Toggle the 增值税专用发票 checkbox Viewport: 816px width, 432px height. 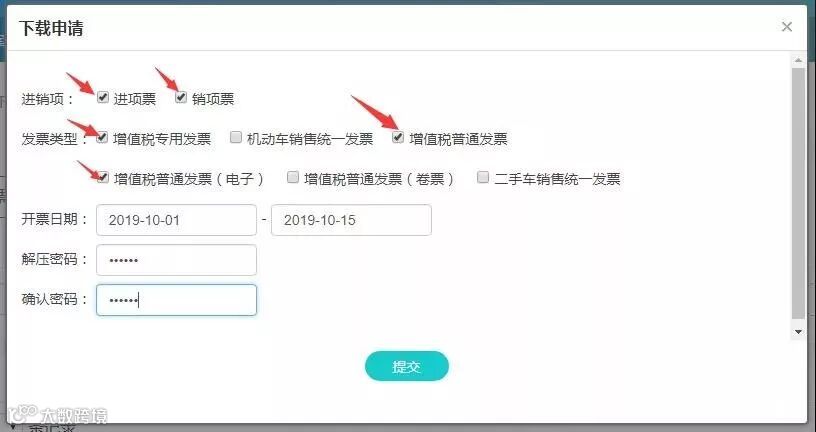coord(102,138)
